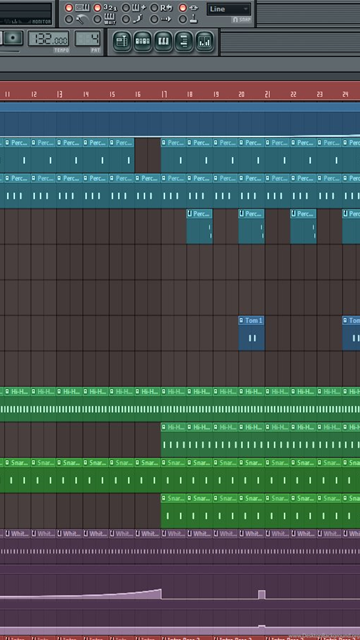Viewport: 360px width, 640px height.
Task: Toggle the 3-2-1 countdown before recording
Action: coord(97,8)
